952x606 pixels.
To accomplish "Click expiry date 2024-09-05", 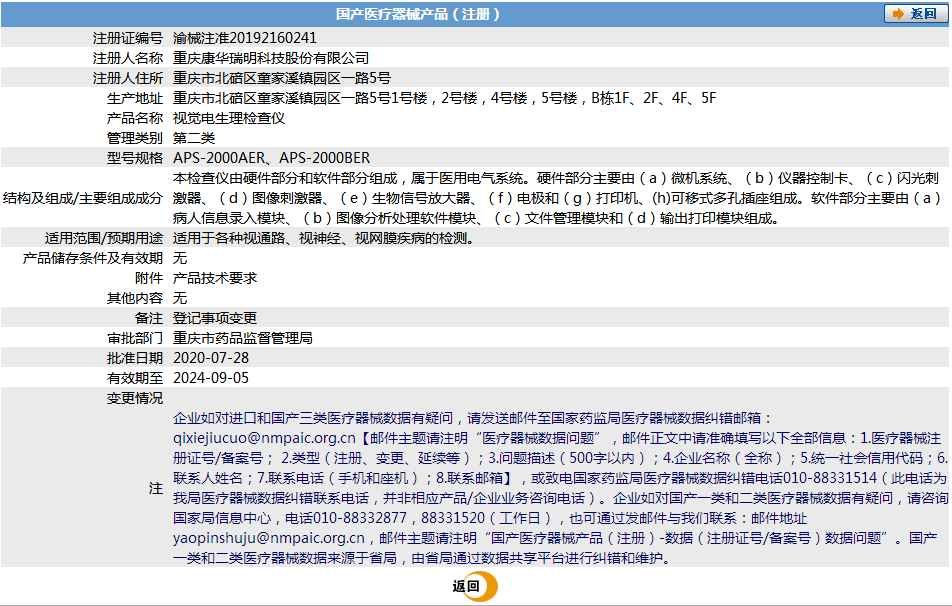I will tap(211, 378).
